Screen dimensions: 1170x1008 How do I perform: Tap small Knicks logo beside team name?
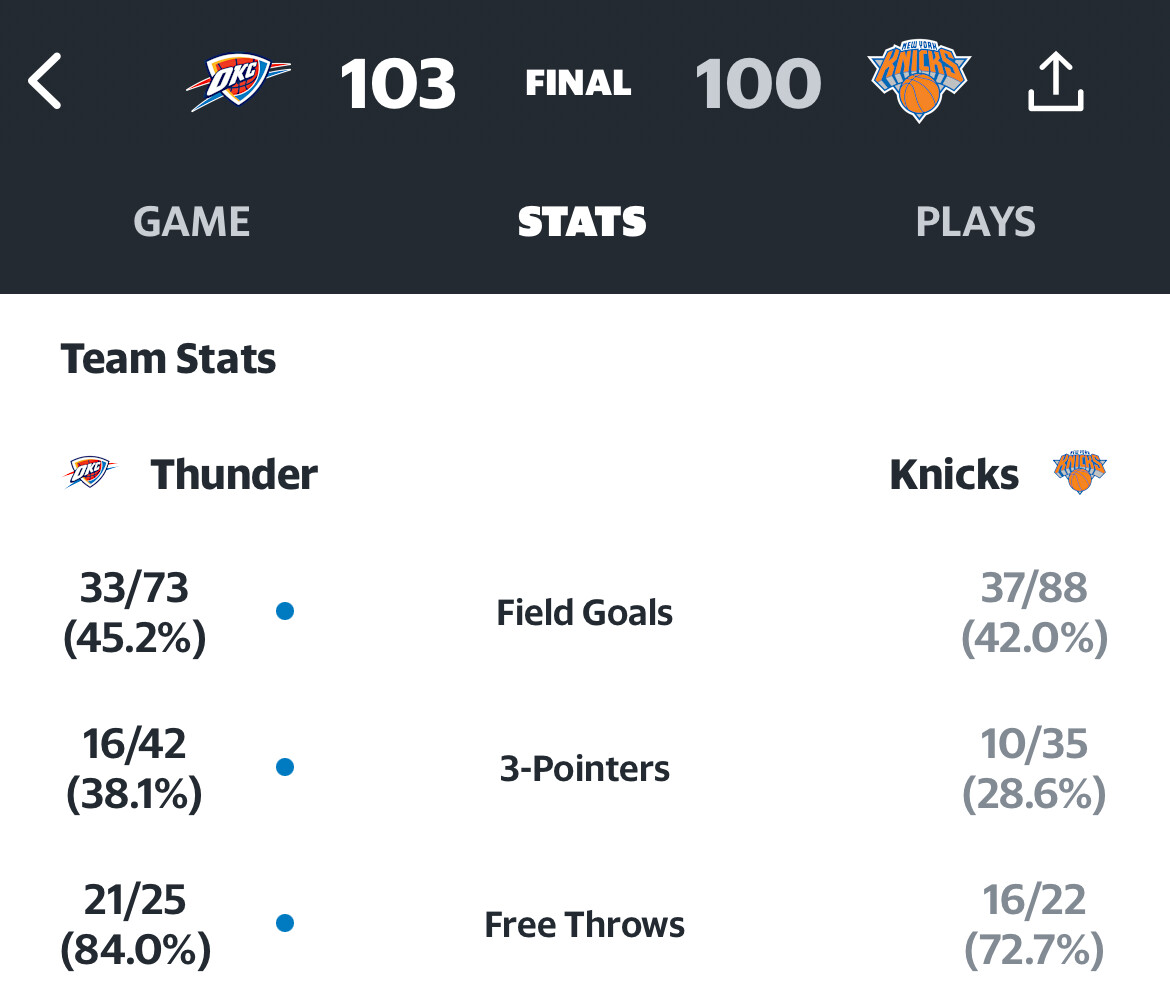1080,472
